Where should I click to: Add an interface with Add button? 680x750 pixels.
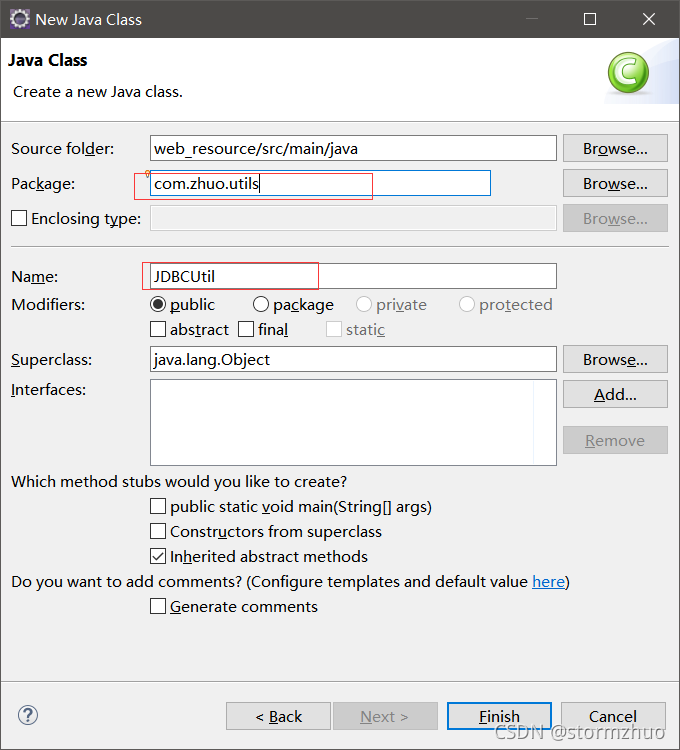(x=615, y=394)
